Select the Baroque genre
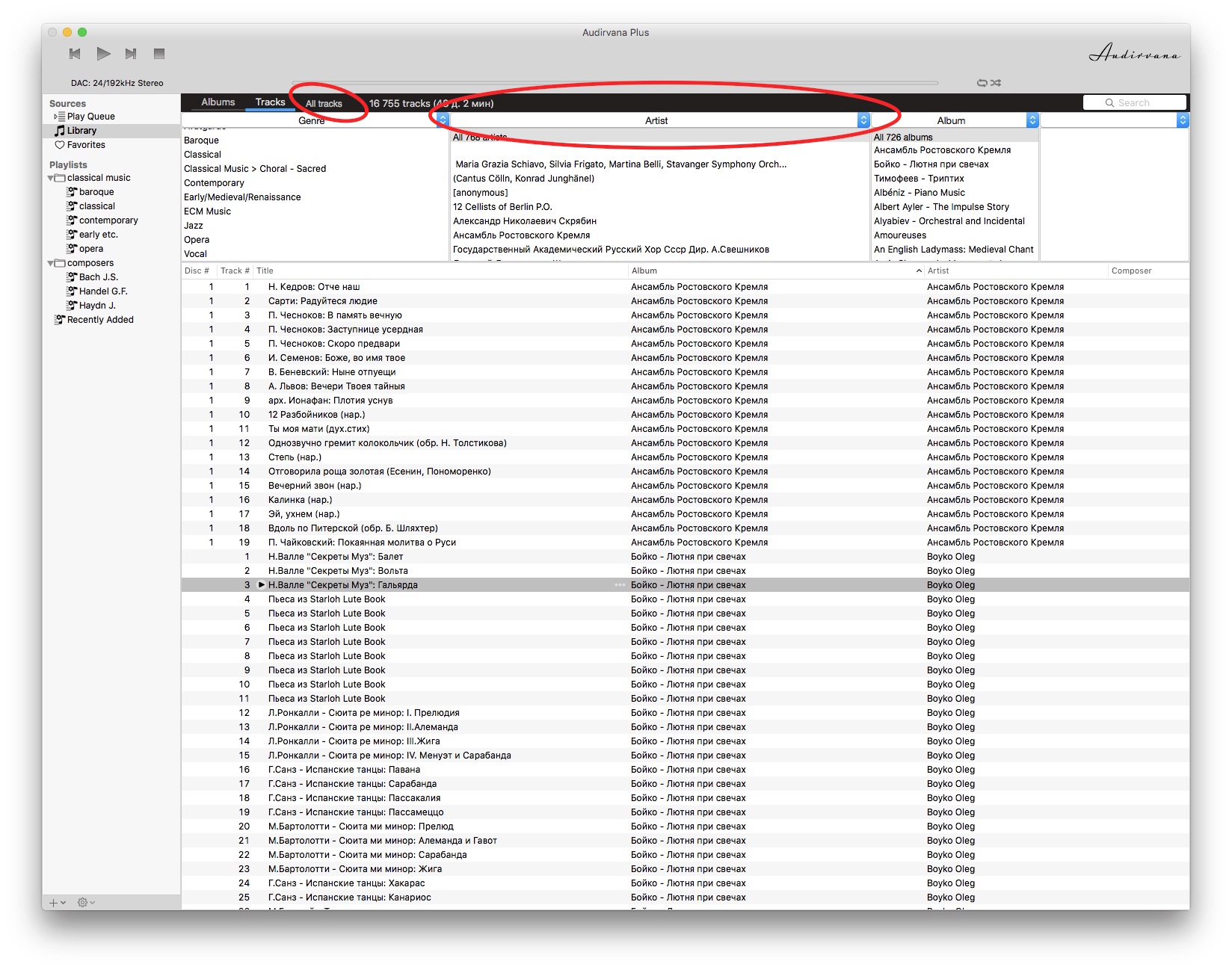 (x=202, y=140)
